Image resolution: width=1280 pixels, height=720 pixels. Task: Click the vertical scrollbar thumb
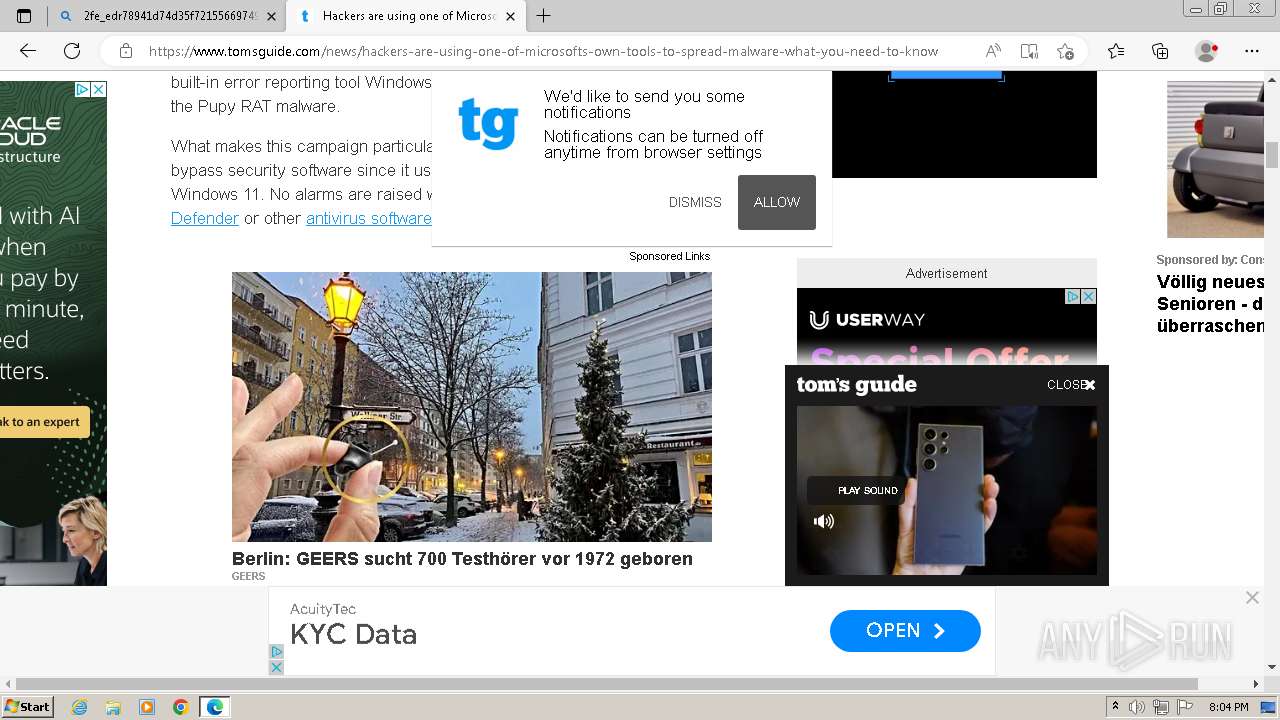1272,156
